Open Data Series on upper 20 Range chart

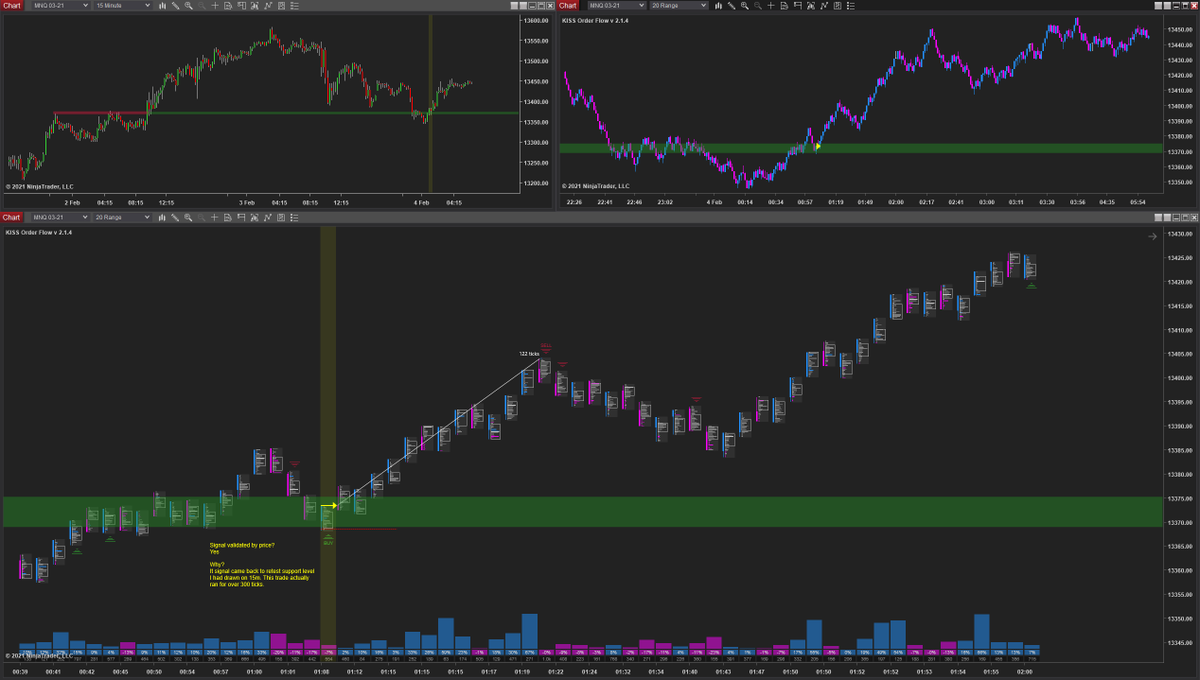tap(811, 5)
